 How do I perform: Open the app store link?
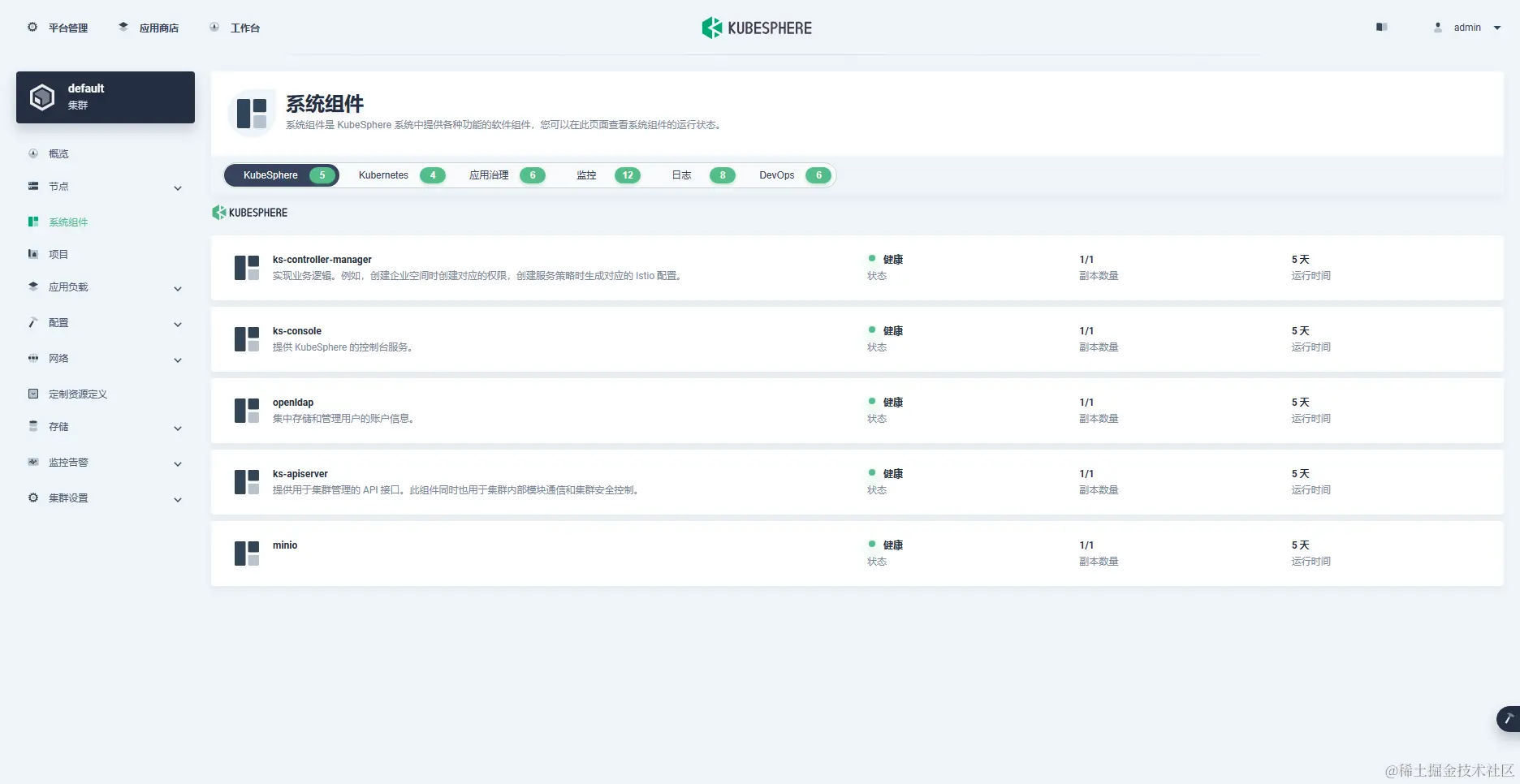(149, 28)
